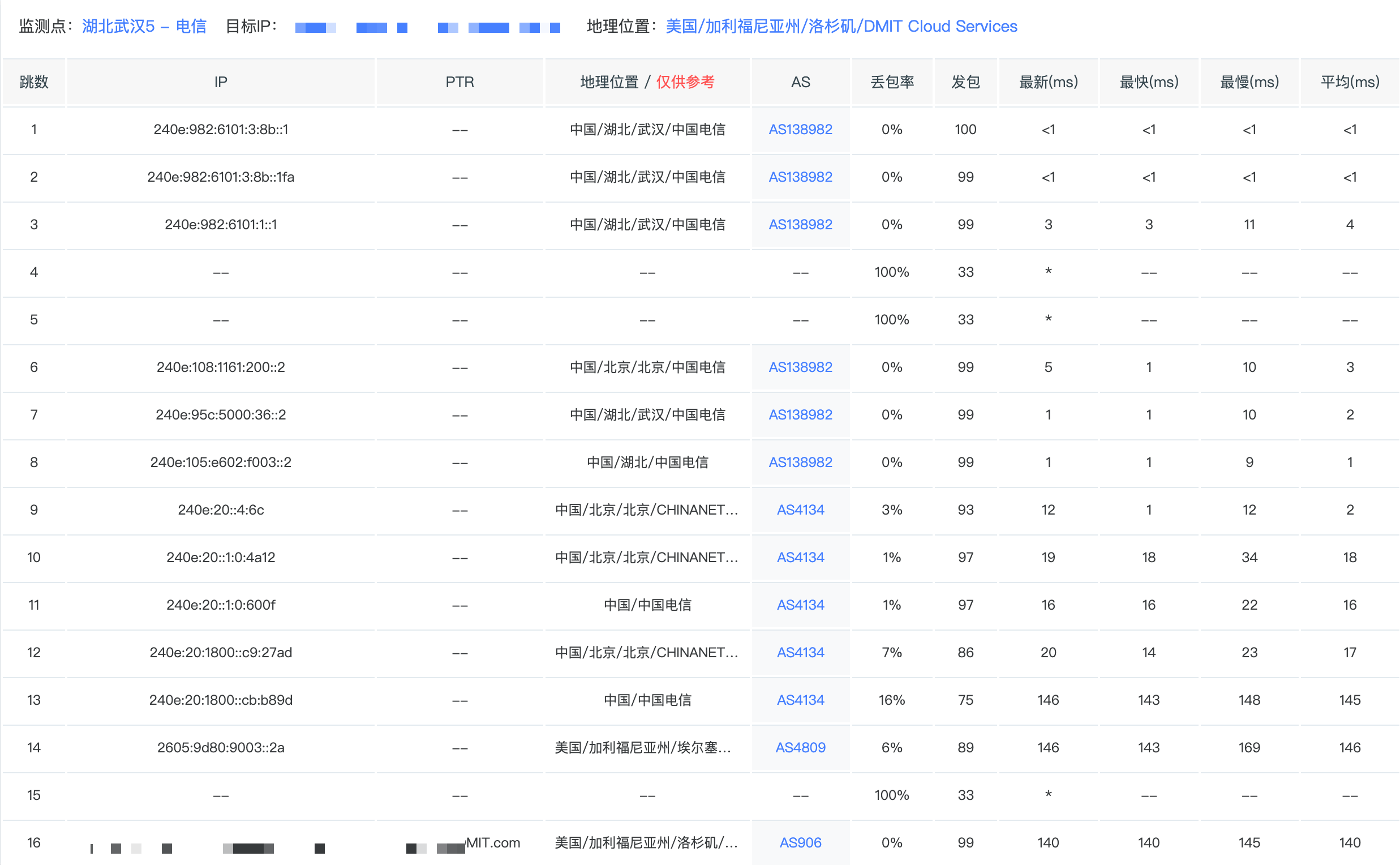Select the 最慢(ms) column header

(1249, 83)
